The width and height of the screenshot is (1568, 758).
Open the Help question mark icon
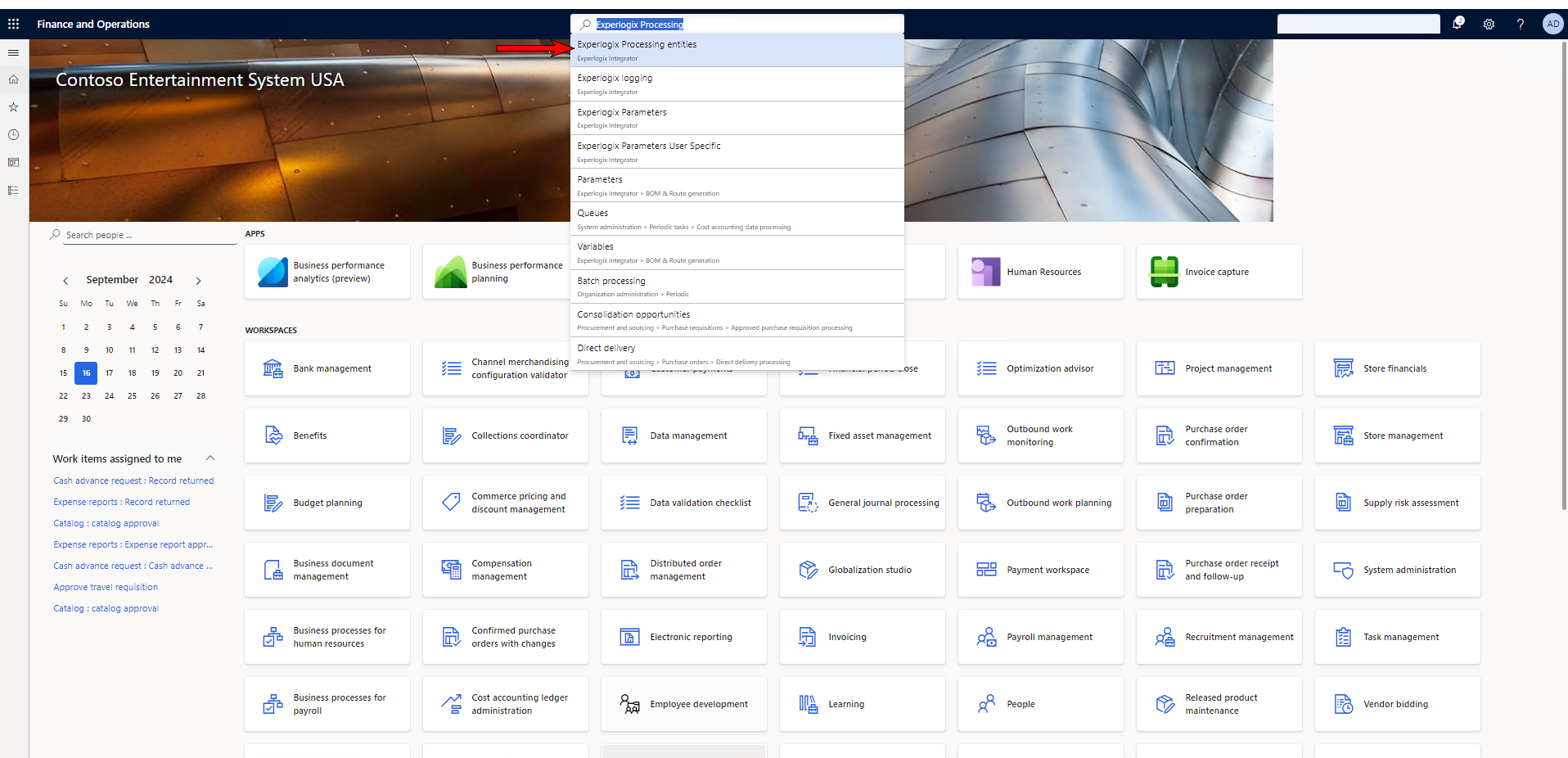(1521, 24)
